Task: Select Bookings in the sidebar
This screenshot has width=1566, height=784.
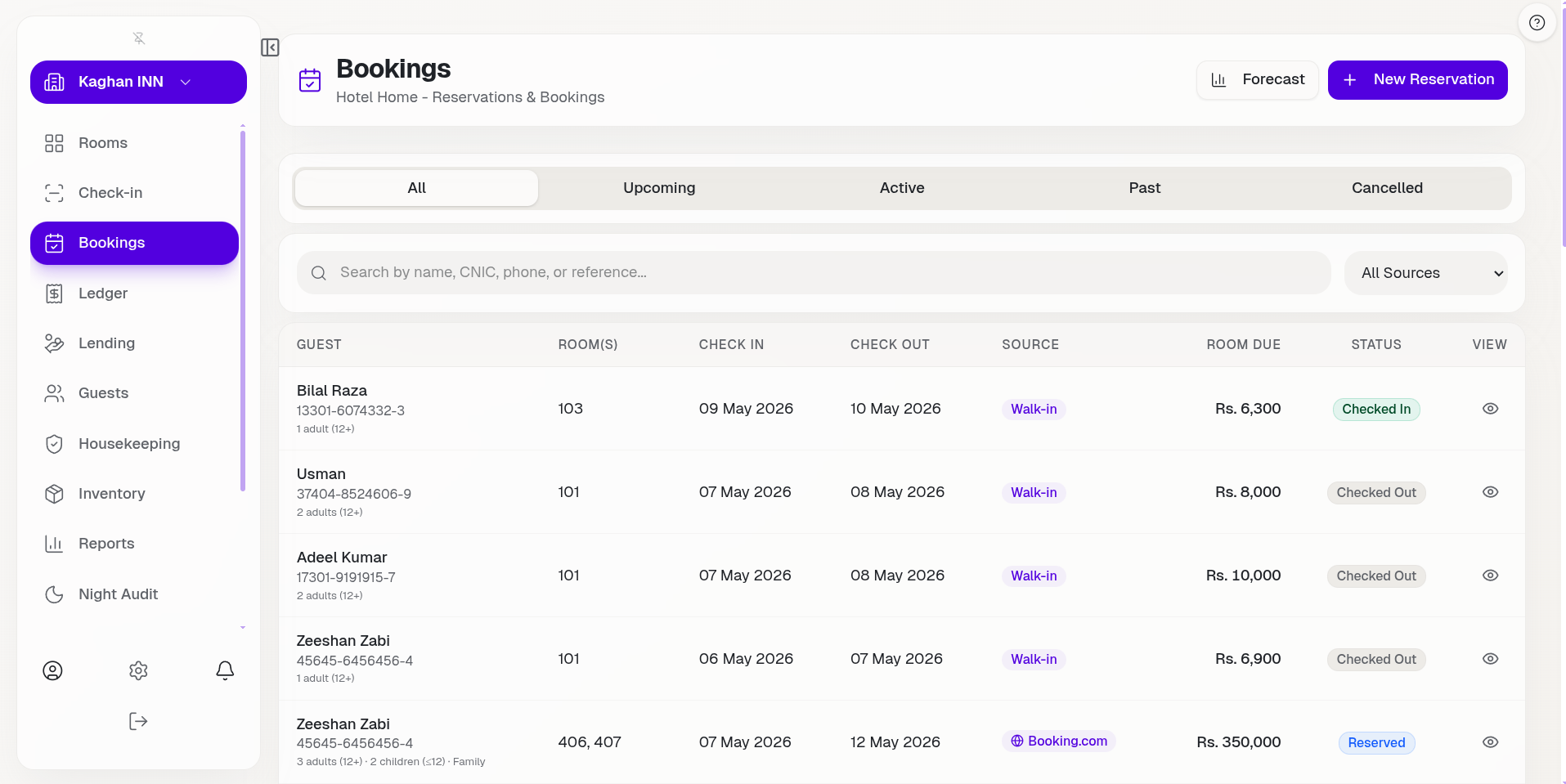Action: pos(134,243)
